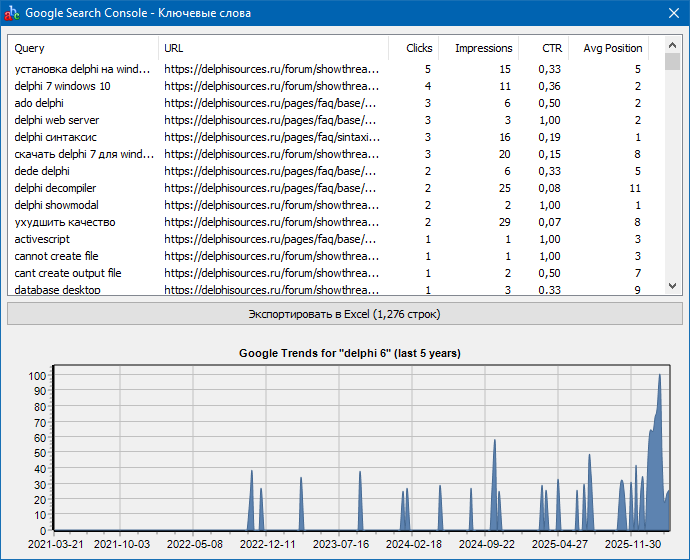Sort by the Impressions column header

pyautogui.click(x=479, y=48)
